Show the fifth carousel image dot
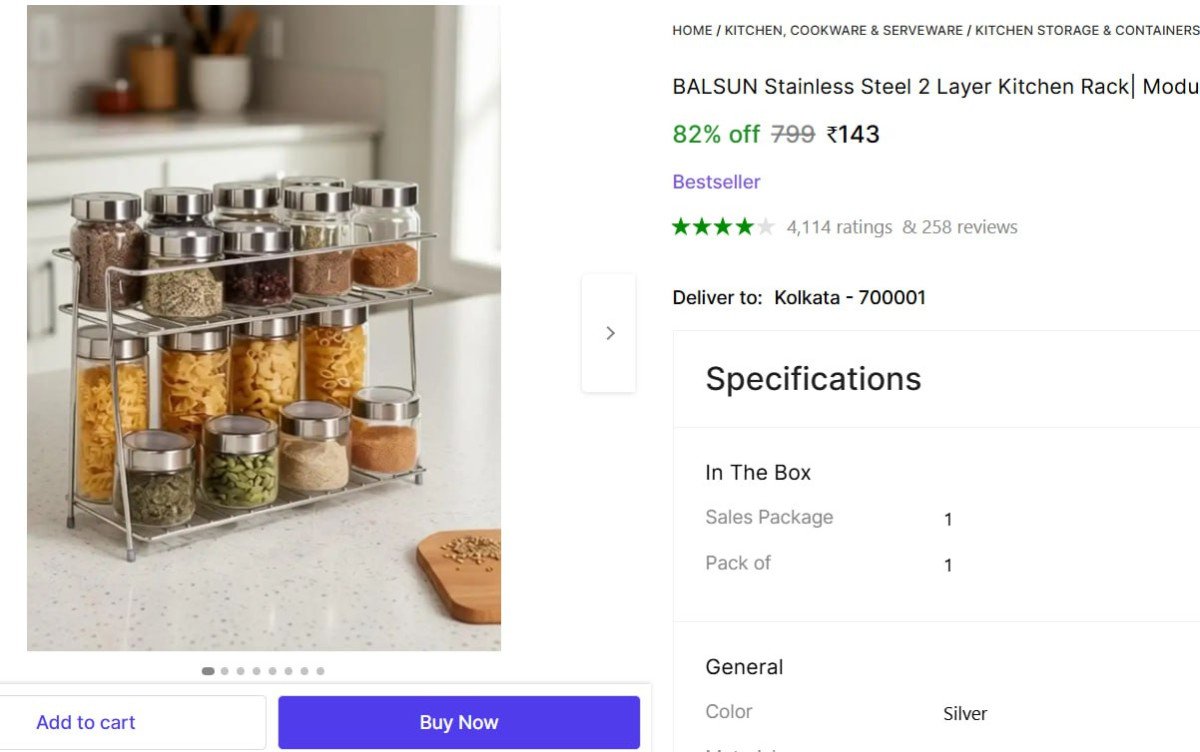Image resolution: width=1200 pixels, height=752 pixels. 273,671
